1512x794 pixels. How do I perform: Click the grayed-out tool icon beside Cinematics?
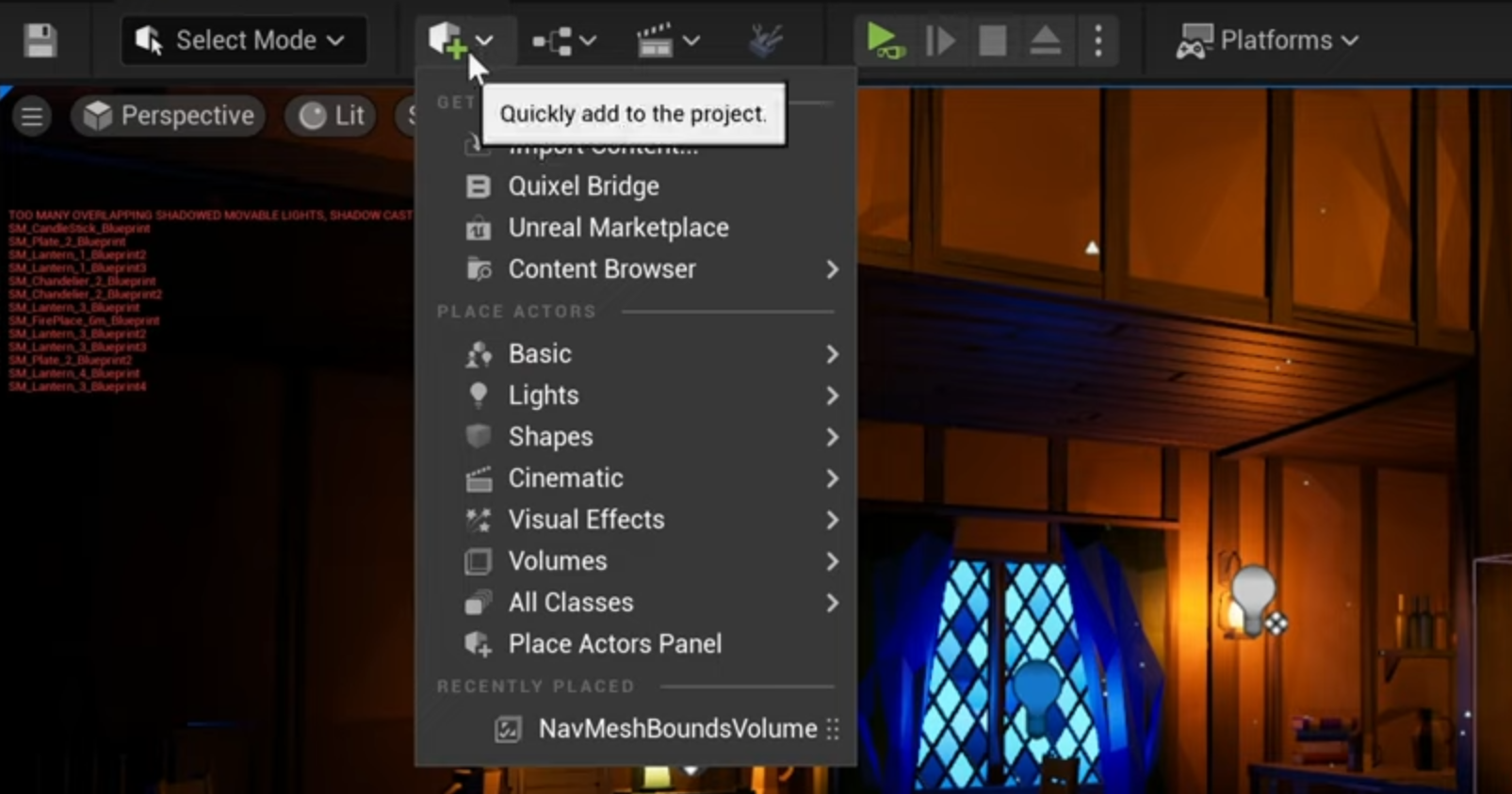point(765,41)
